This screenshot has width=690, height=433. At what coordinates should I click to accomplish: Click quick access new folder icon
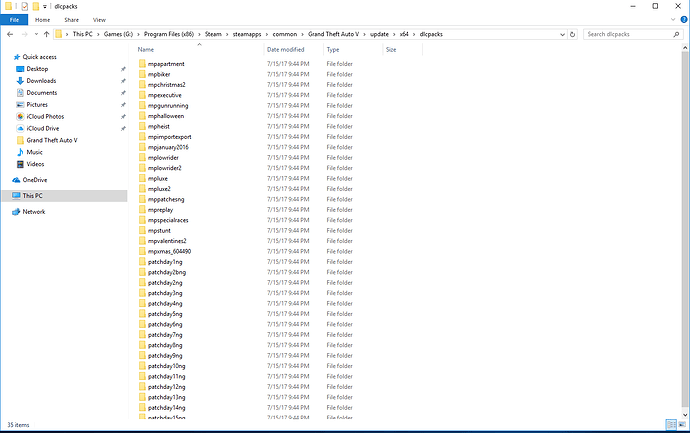pos(36,6)
